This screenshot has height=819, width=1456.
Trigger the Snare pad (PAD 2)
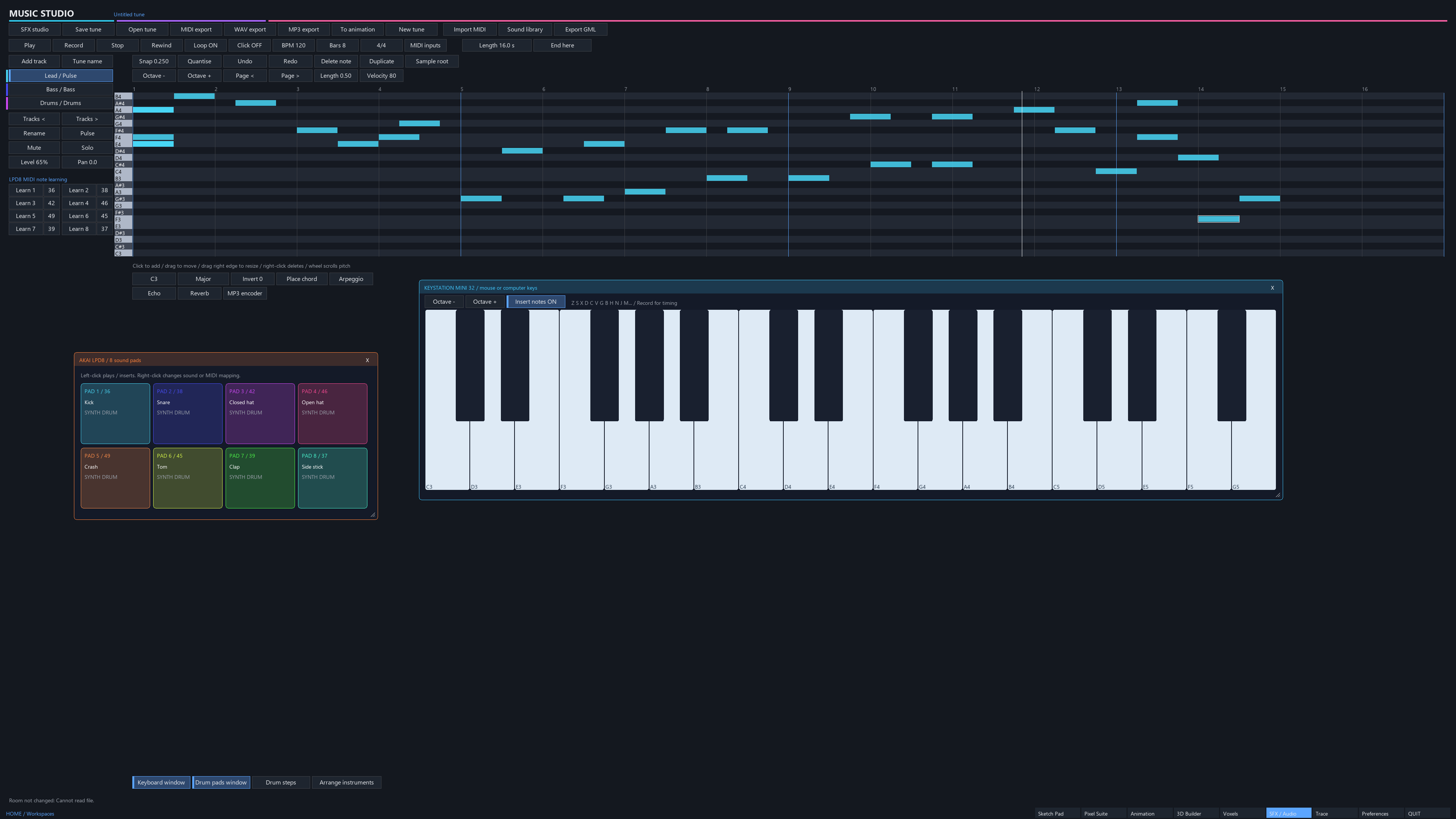tap(188, 414)
